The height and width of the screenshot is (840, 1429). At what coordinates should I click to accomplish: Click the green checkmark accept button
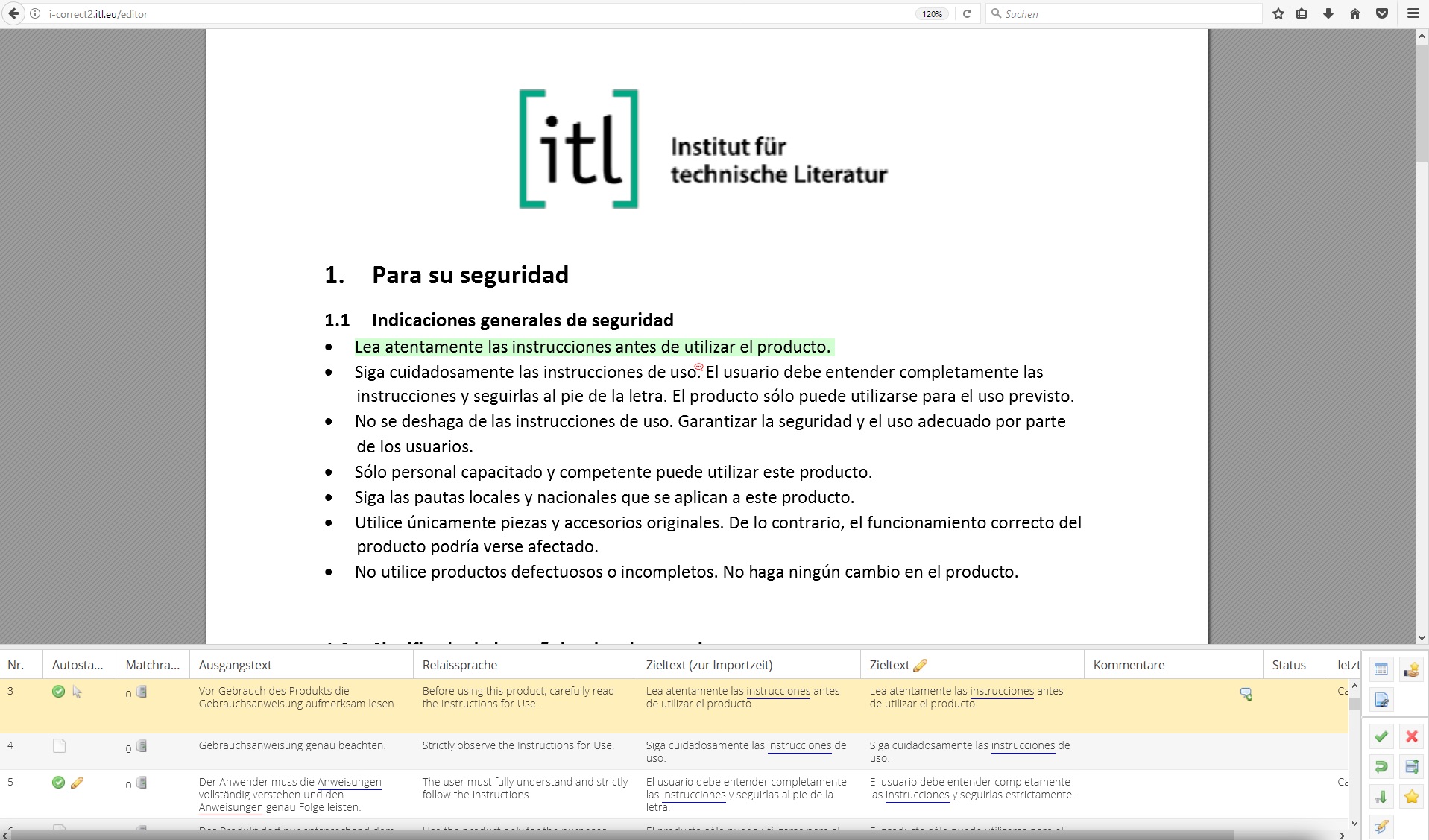coord(1381,736)
